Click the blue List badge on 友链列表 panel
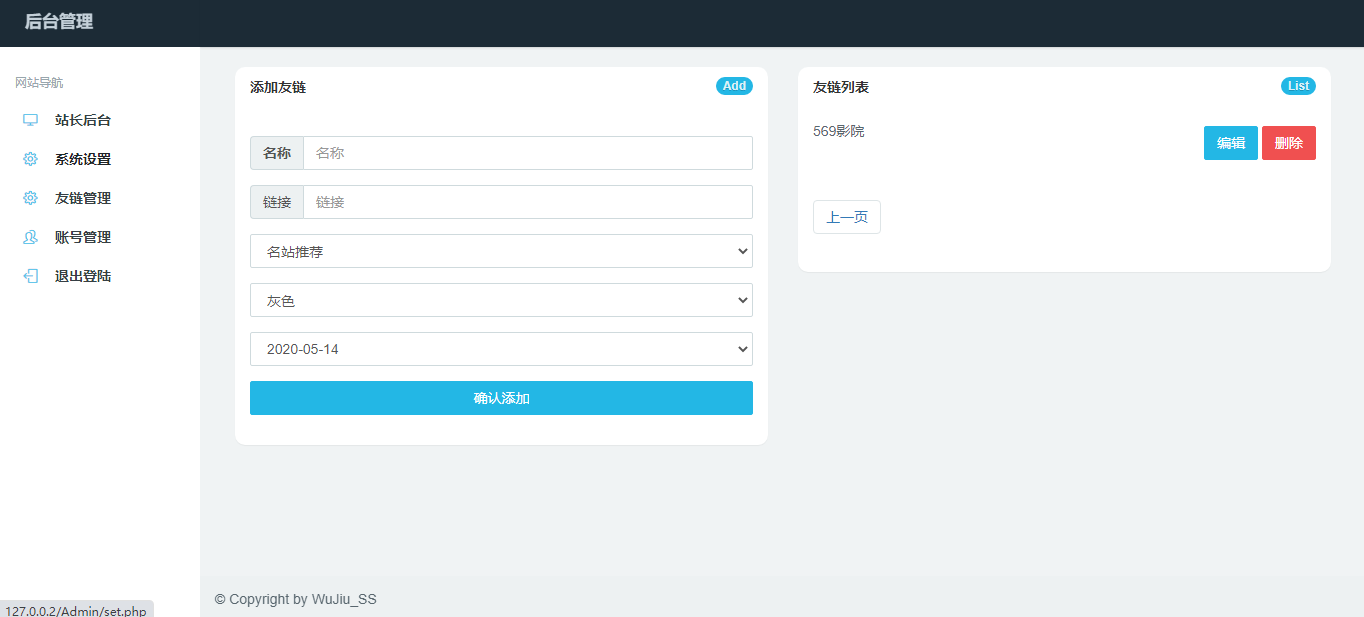The image size is (1364, 617). pos(1298,86)
